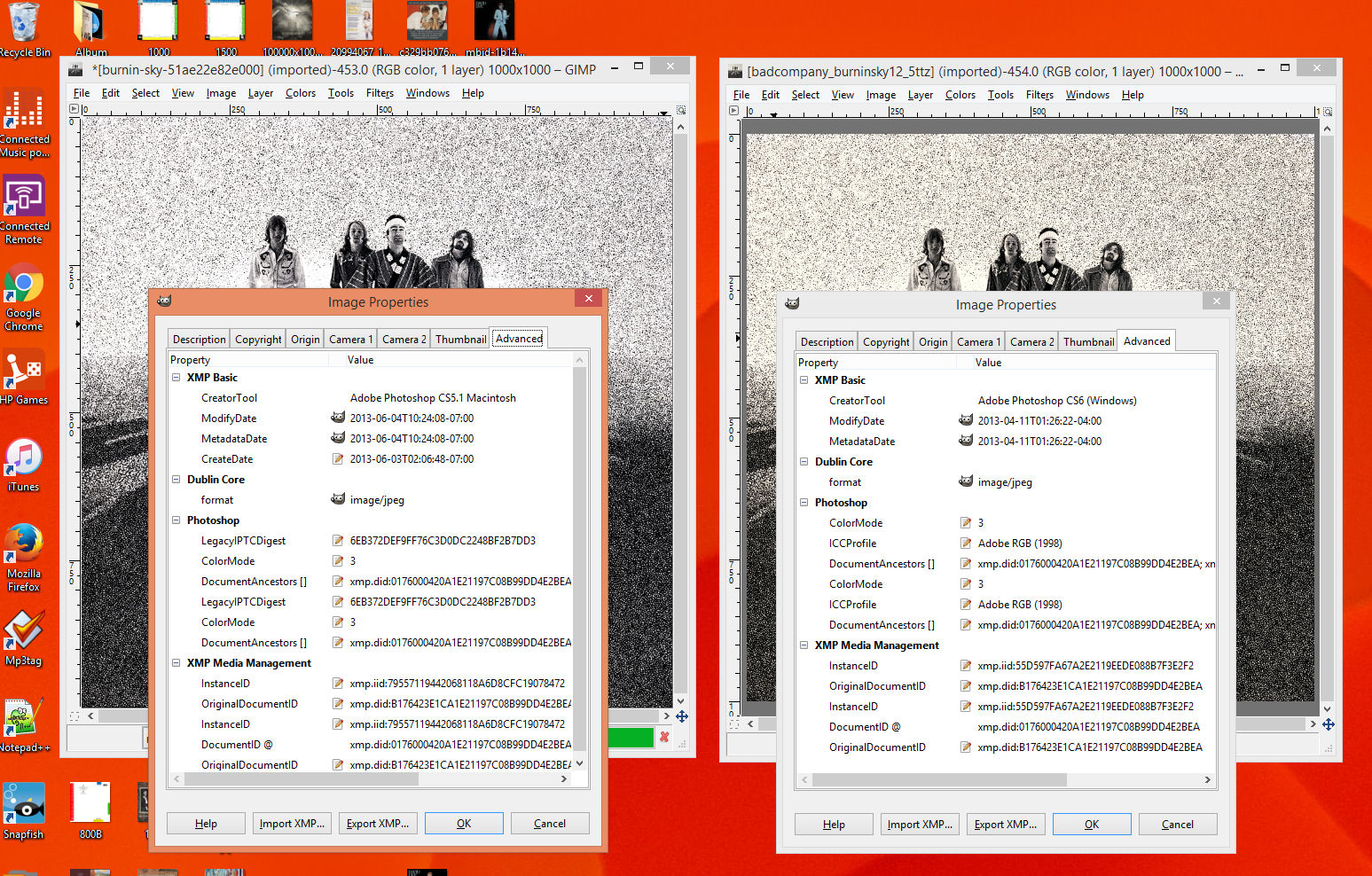
Task: Click Import XMP button in left dialog
Action: click(x=292, y=824)
